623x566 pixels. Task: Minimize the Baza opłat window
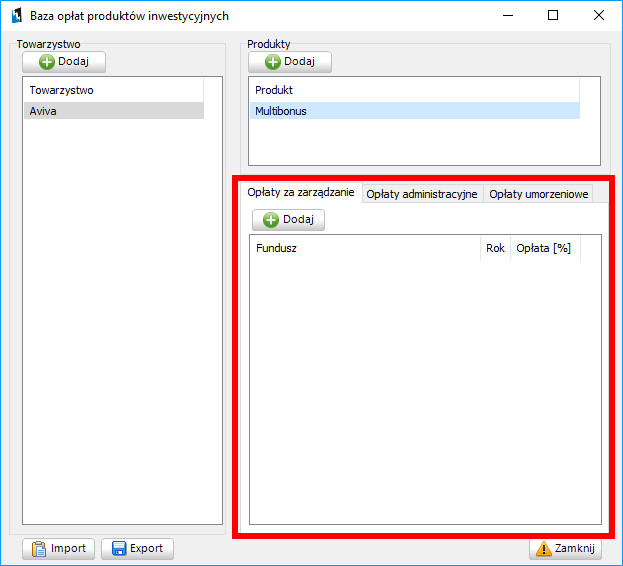tap(506, 16)
